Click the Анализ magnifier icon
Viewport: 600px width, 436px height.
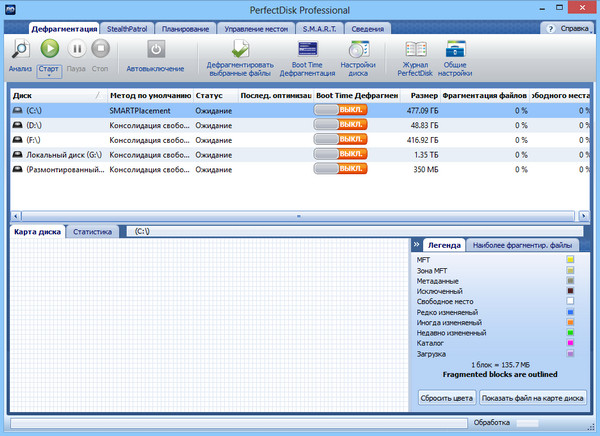point(20,50)
